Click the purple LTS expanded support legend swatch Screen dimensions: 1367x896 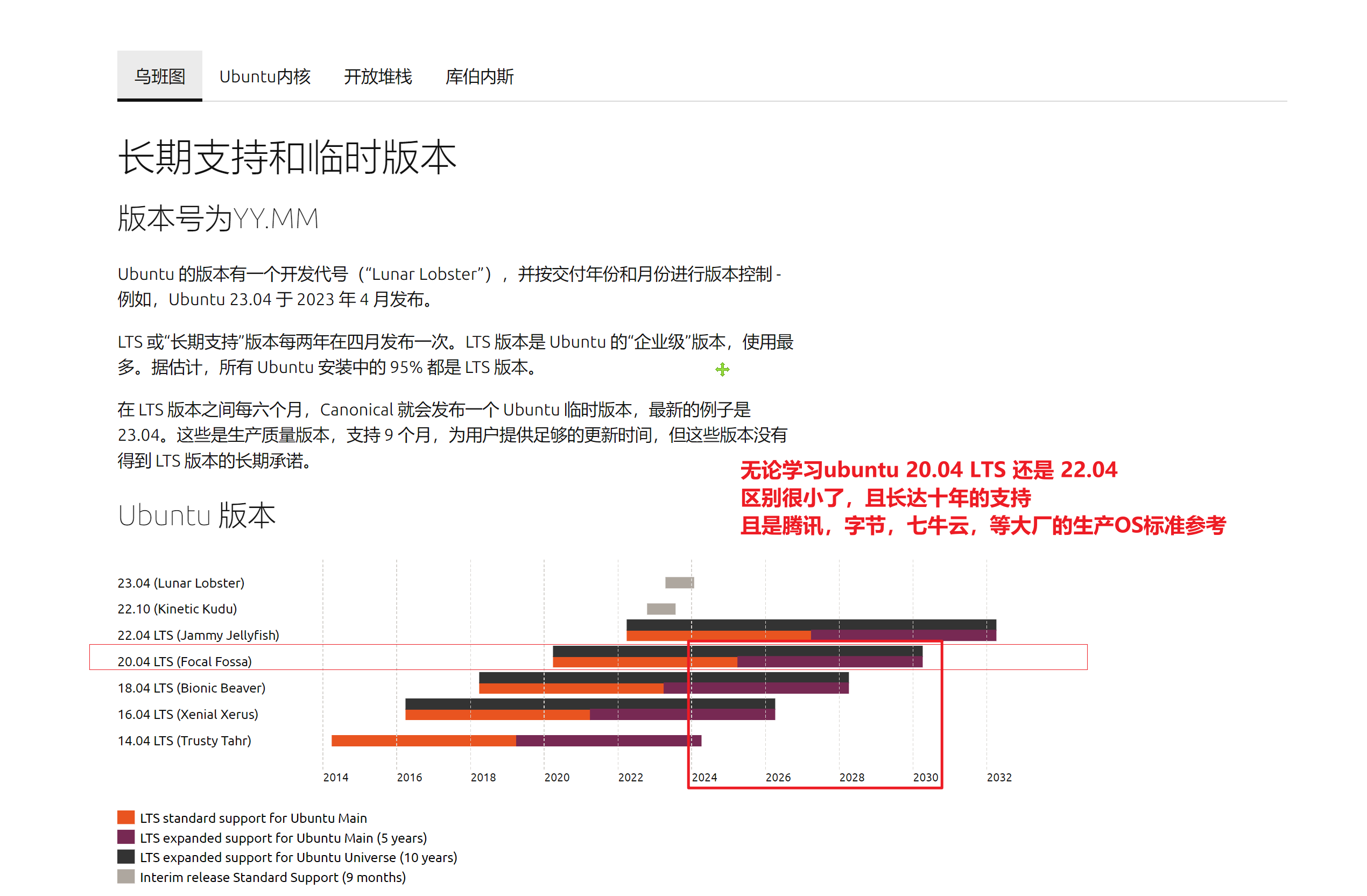click(126, 837)
